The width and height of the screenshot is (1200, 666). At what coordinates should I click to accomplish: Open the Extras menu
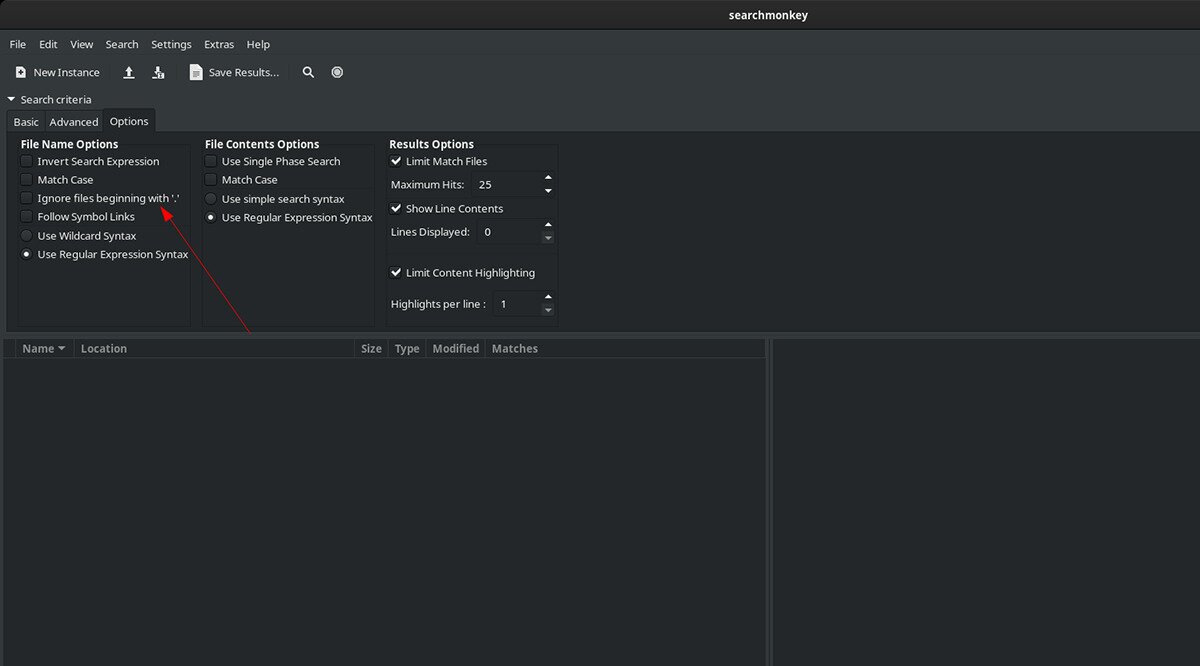(x=218, y=44)
